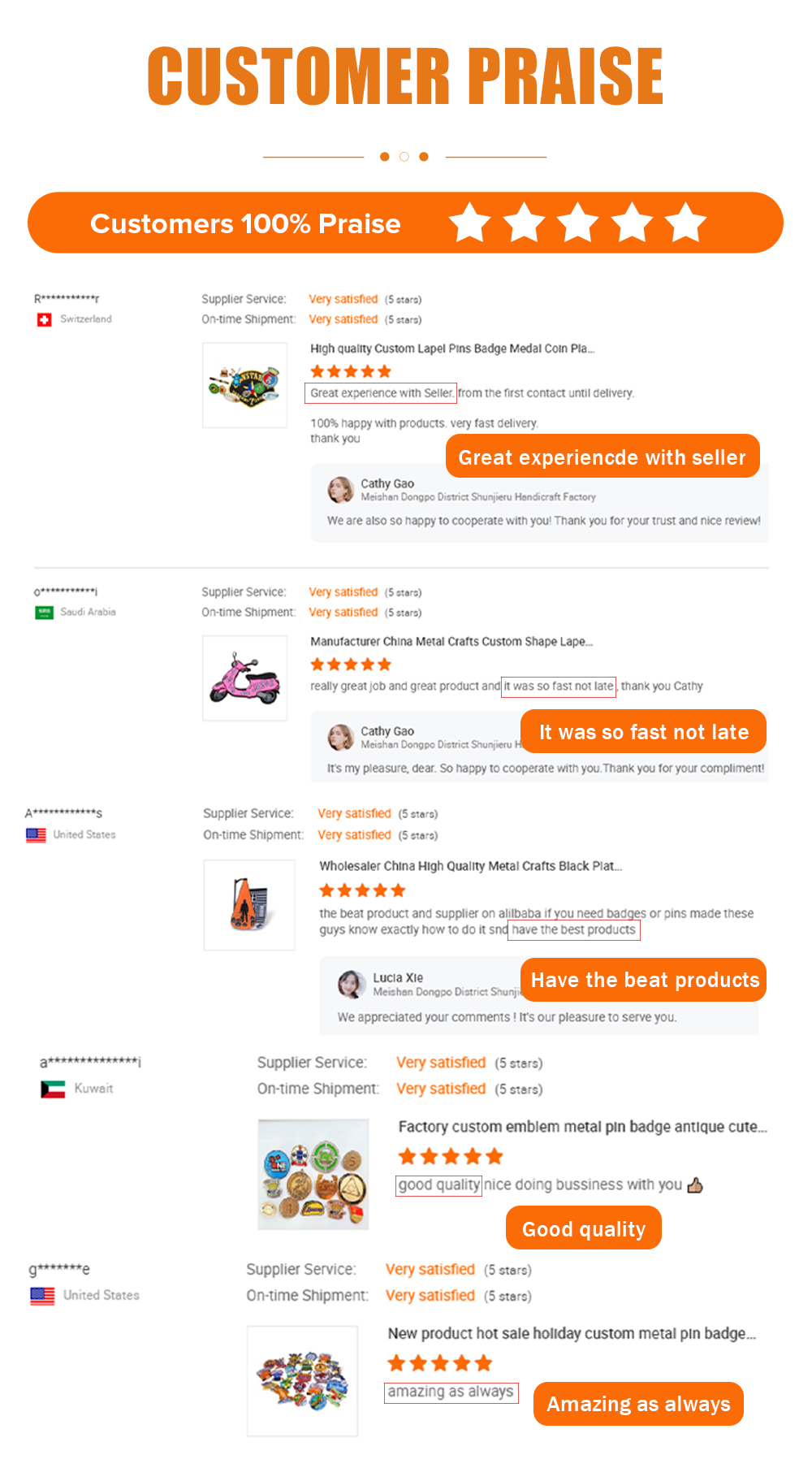Click Lucia Xie's profile avatar
This screenshot has width=812, height=1481.
click(x=352, y=985)
